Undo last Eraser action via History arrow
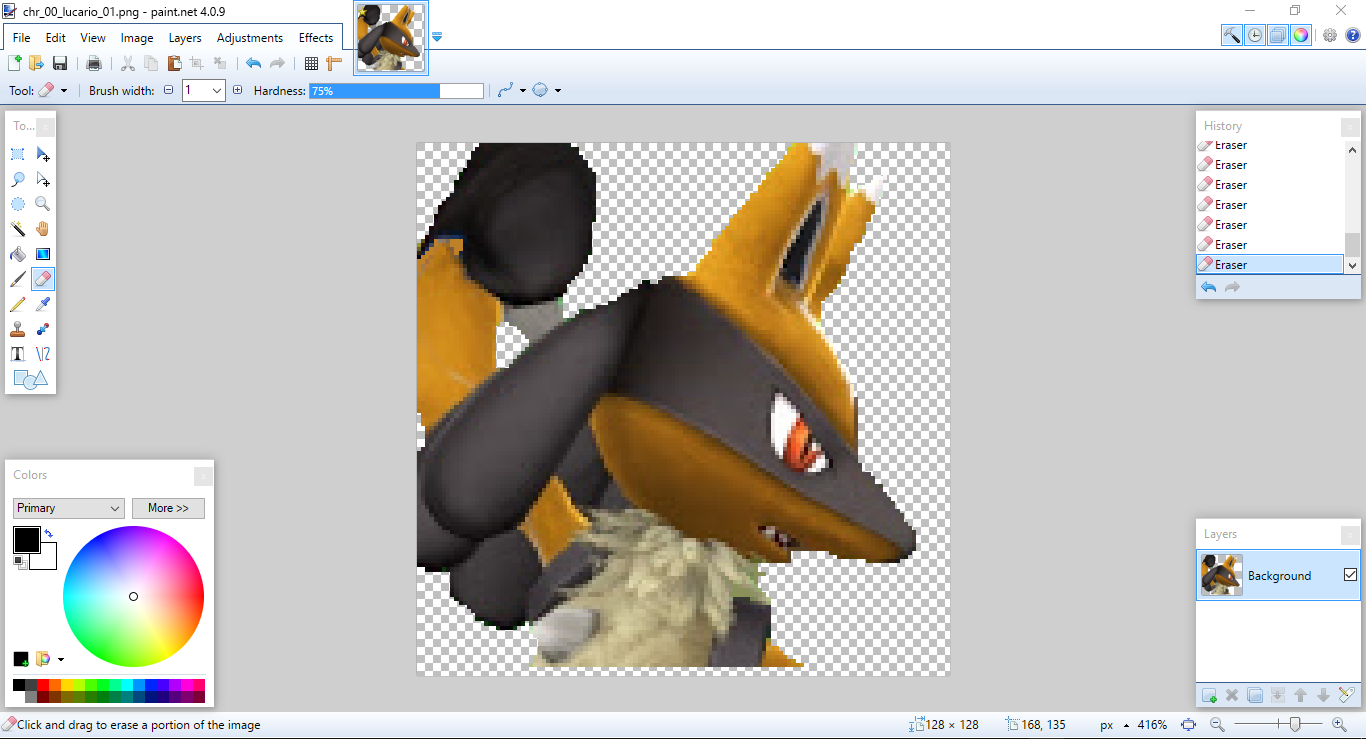 coord(1208,287)
